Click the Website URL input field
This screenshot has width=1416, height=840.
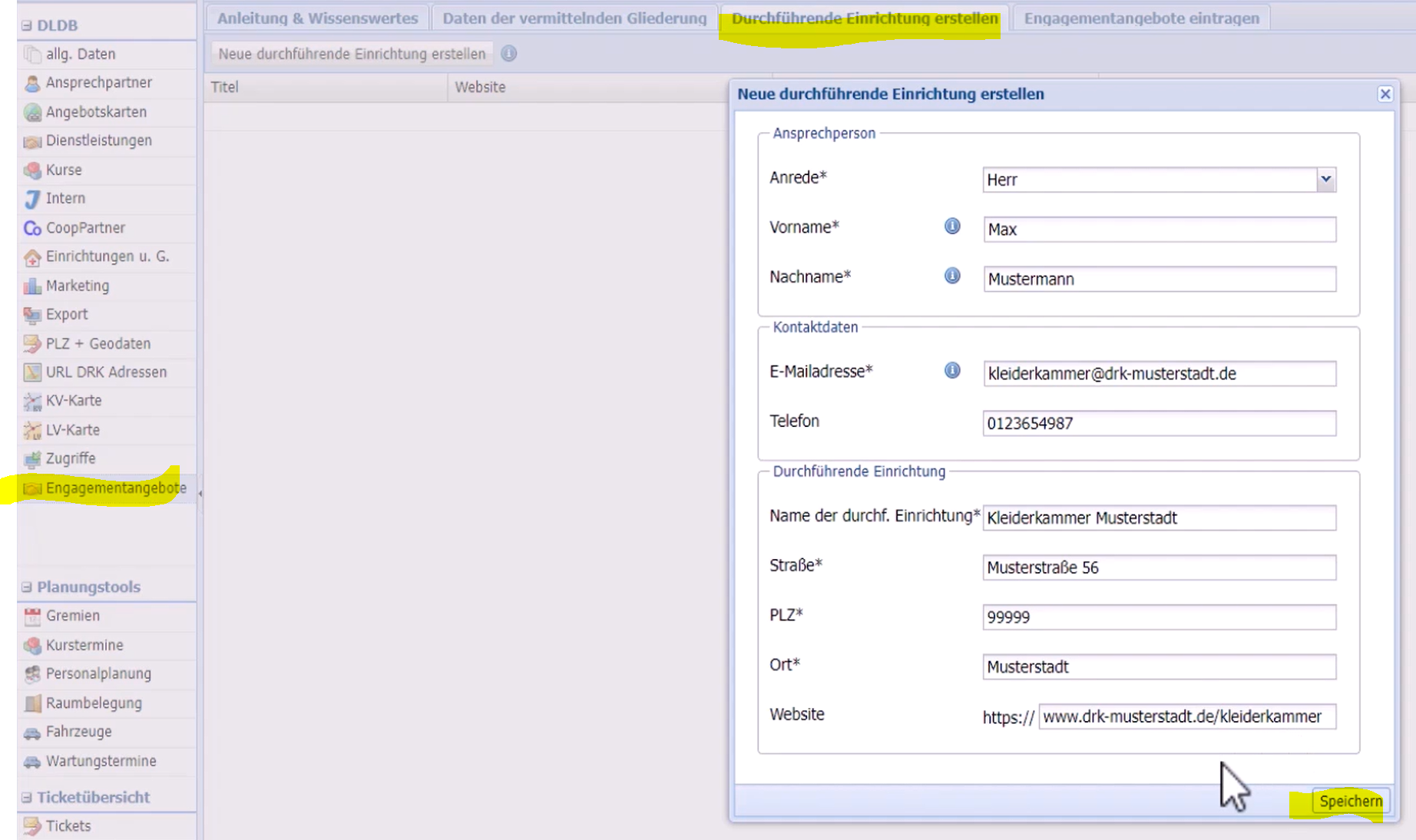pyautogui.click(x=1186, y=717)
